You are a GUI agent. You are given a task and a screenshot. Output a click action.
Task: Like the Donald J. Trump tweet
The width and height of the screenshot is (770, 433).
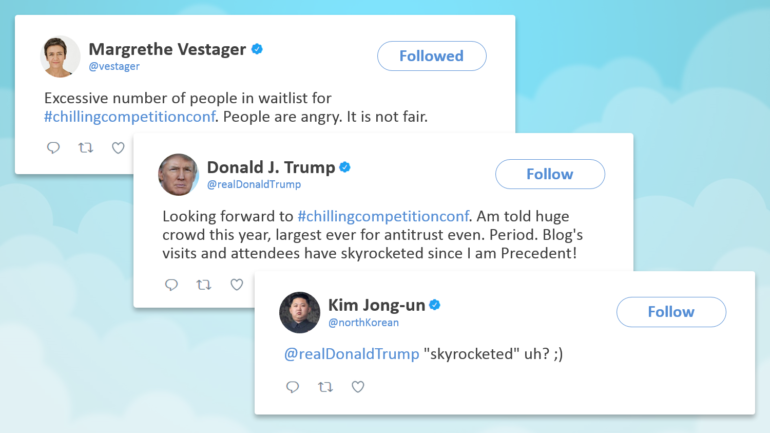point(237,285)
